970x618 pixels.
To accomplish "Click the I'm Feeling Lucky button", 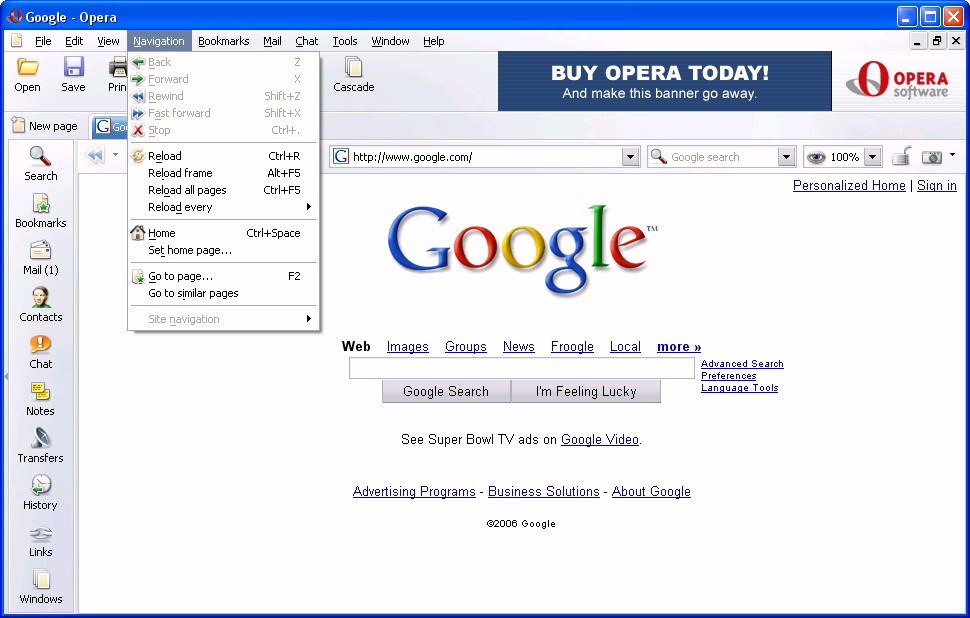I will pyautogui.click(x=586, y=392).
